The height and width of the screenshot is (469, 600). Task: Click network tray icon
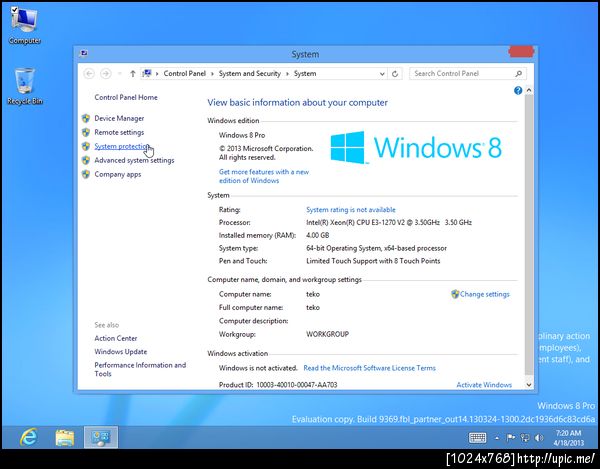coord(525,438)
